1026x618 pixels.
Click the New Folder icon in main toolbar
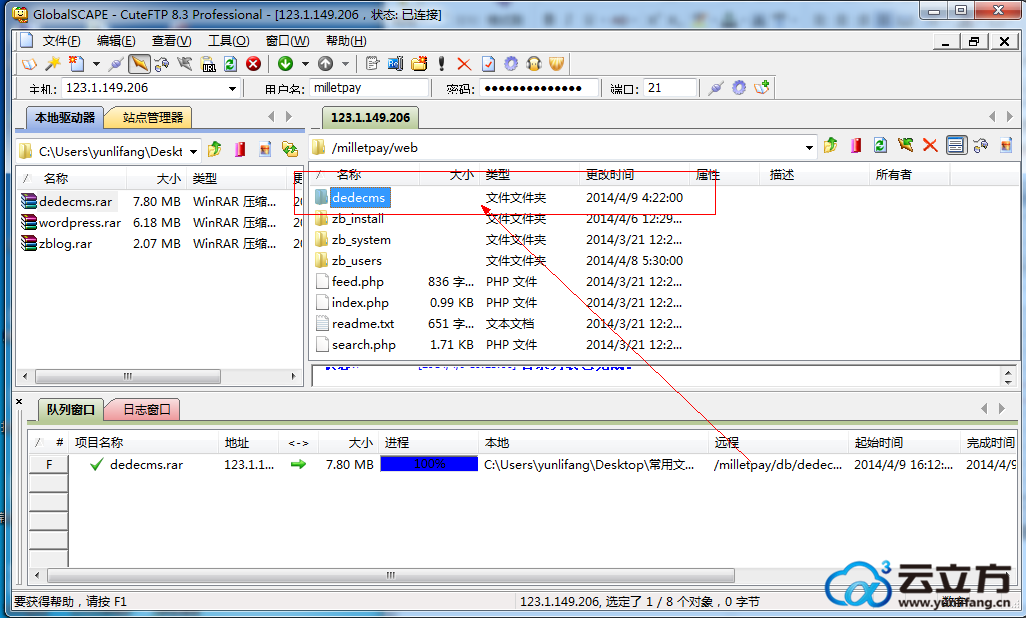[419, 64]
